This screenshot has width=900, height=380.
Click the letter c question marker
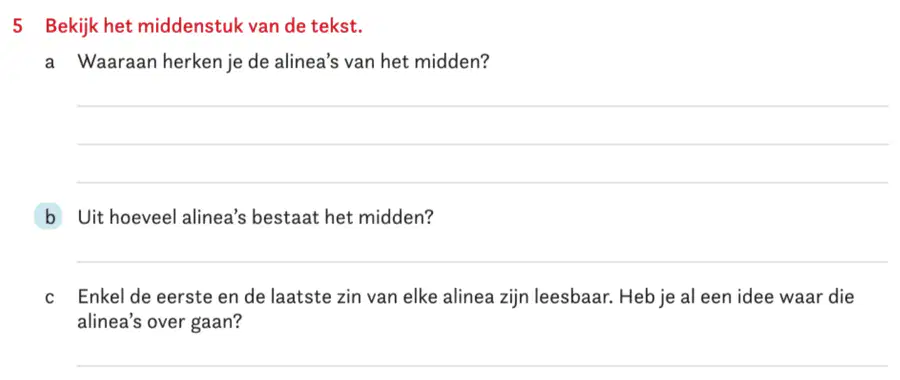[49, 298]
